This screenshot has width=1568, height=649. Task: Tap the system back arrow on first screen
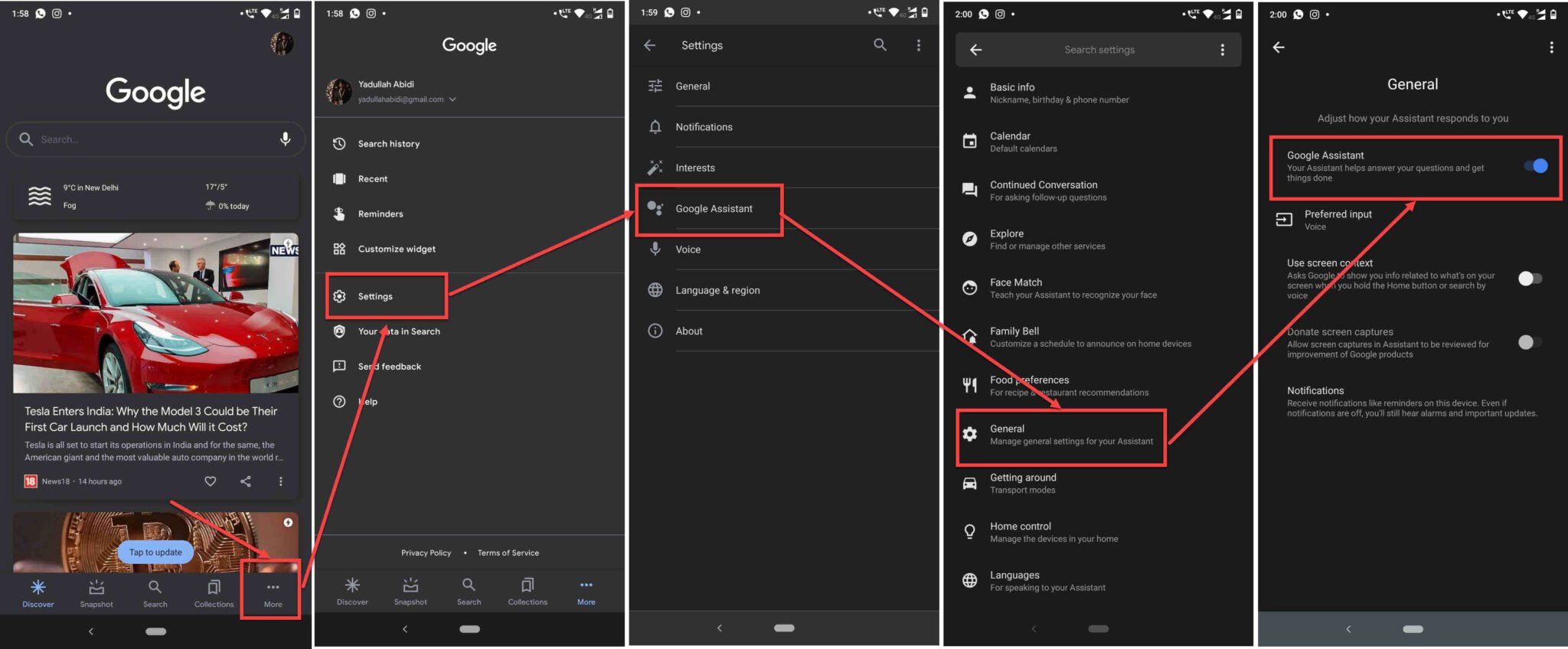click(90, 631)
